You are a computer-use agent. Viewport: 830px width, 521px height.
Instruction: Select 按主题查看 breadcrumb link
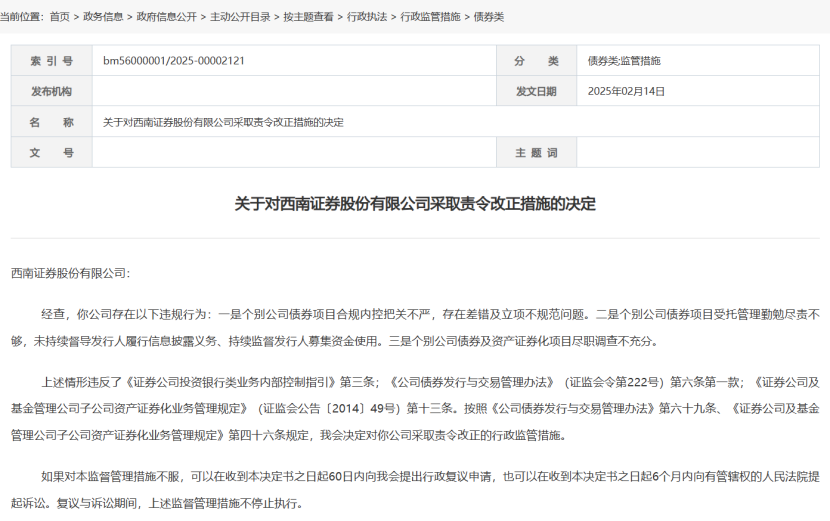pos(308,17)
